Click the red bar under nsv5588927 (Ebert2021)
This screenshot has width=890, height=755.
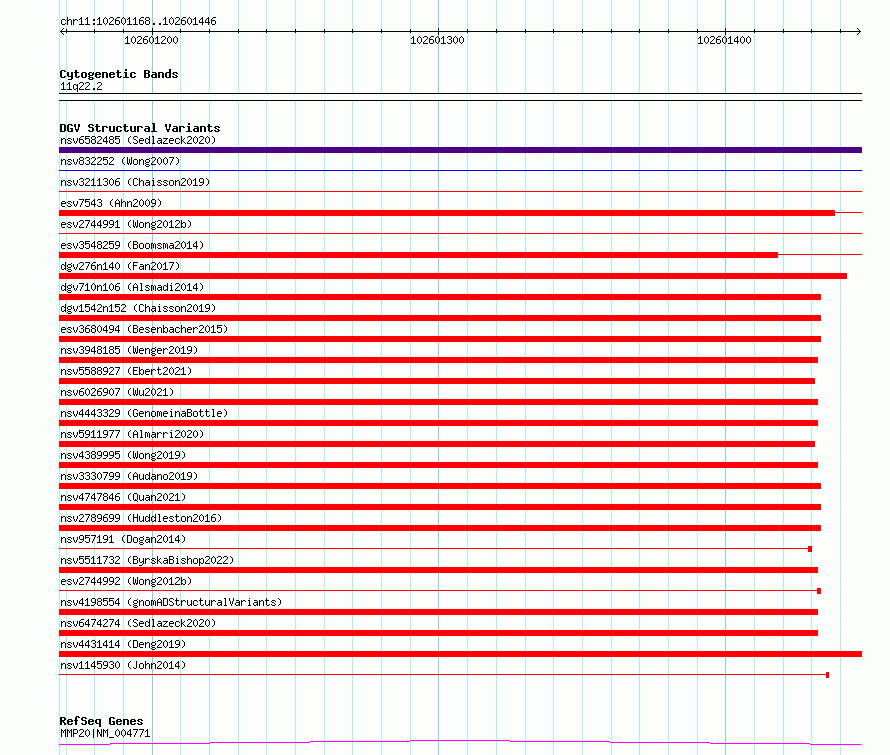click(437, 381)
